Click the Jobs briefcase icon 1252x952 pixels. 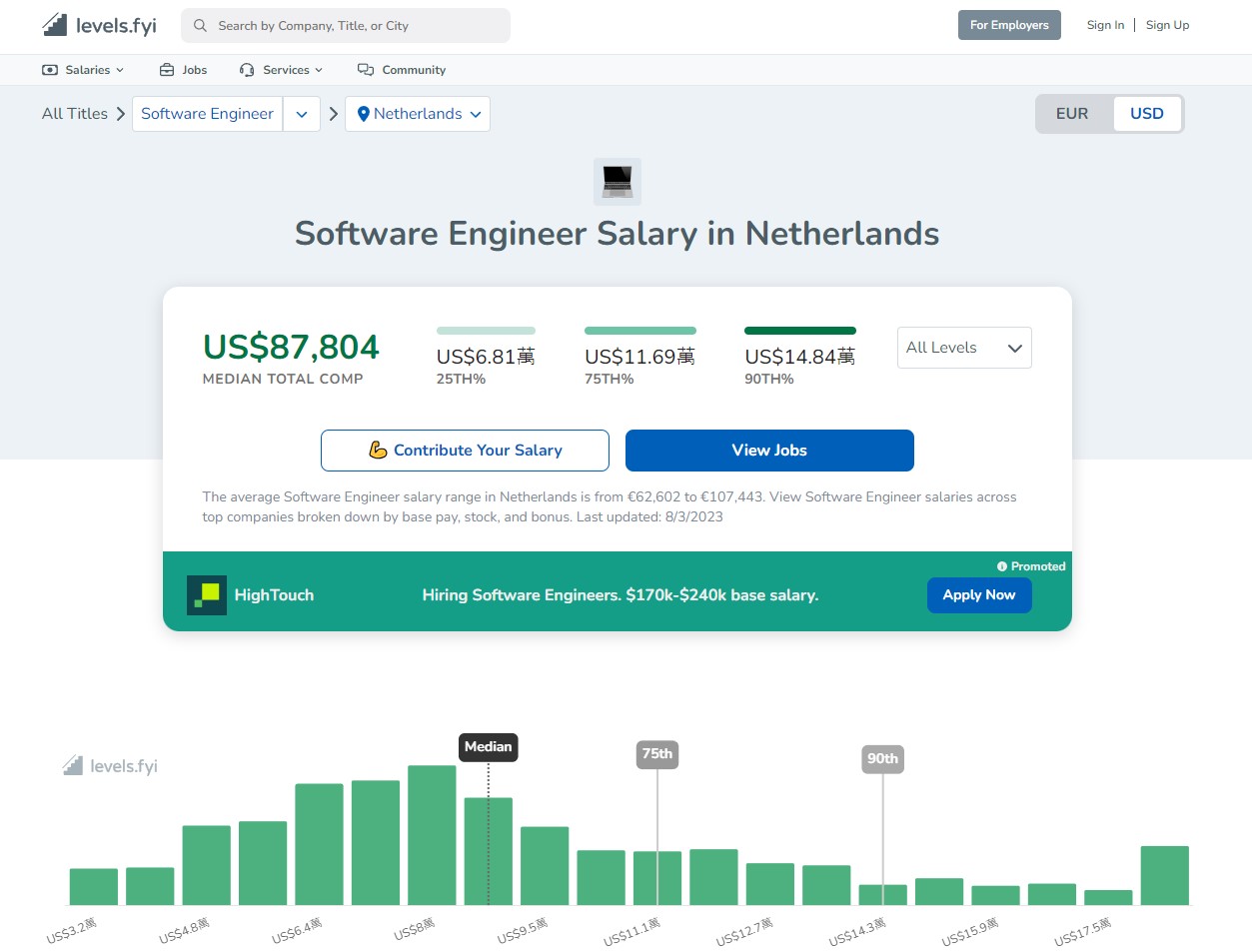(167, 70)
